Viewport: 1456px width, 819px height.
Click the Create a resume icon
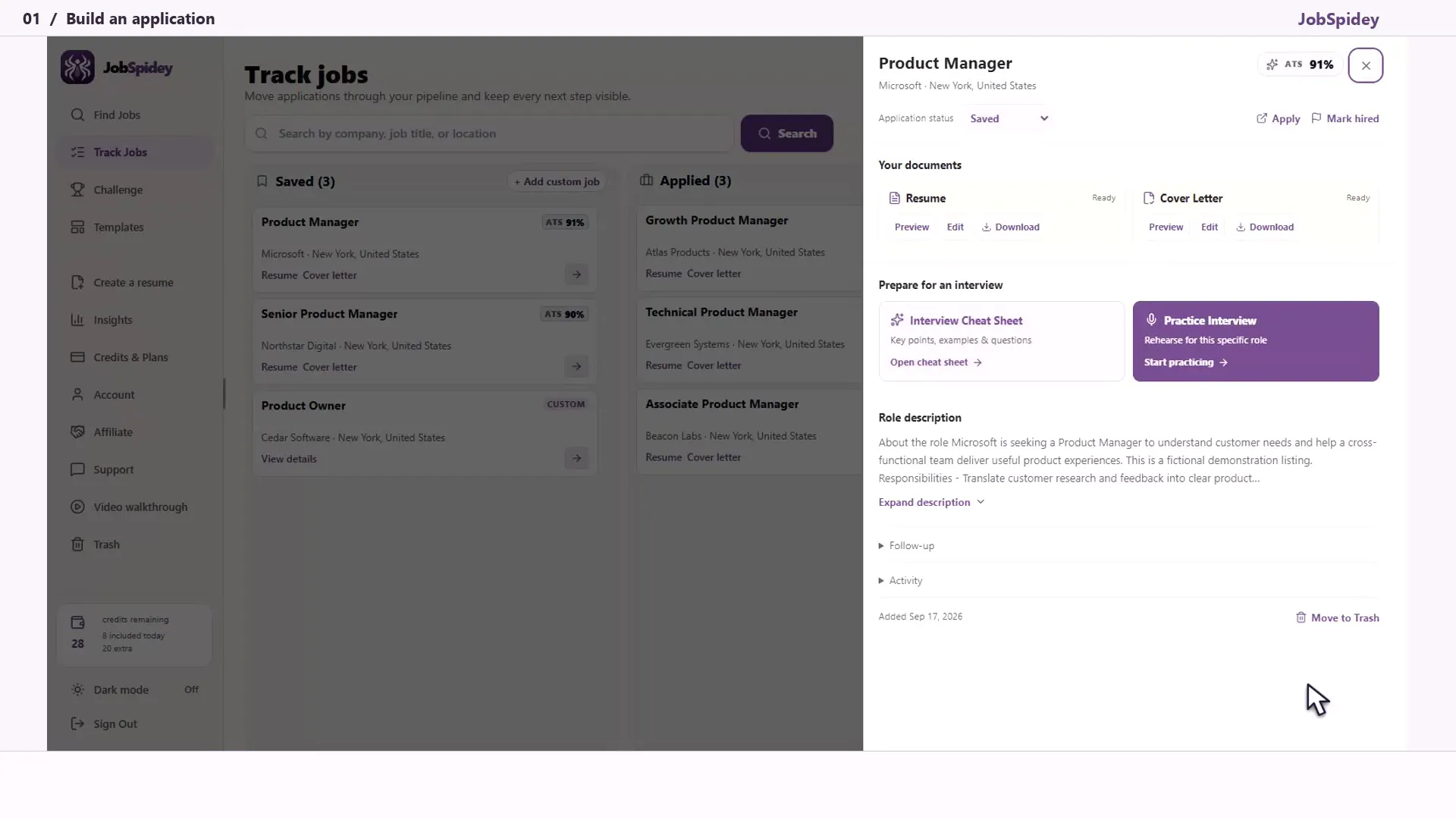coord(77,282)
